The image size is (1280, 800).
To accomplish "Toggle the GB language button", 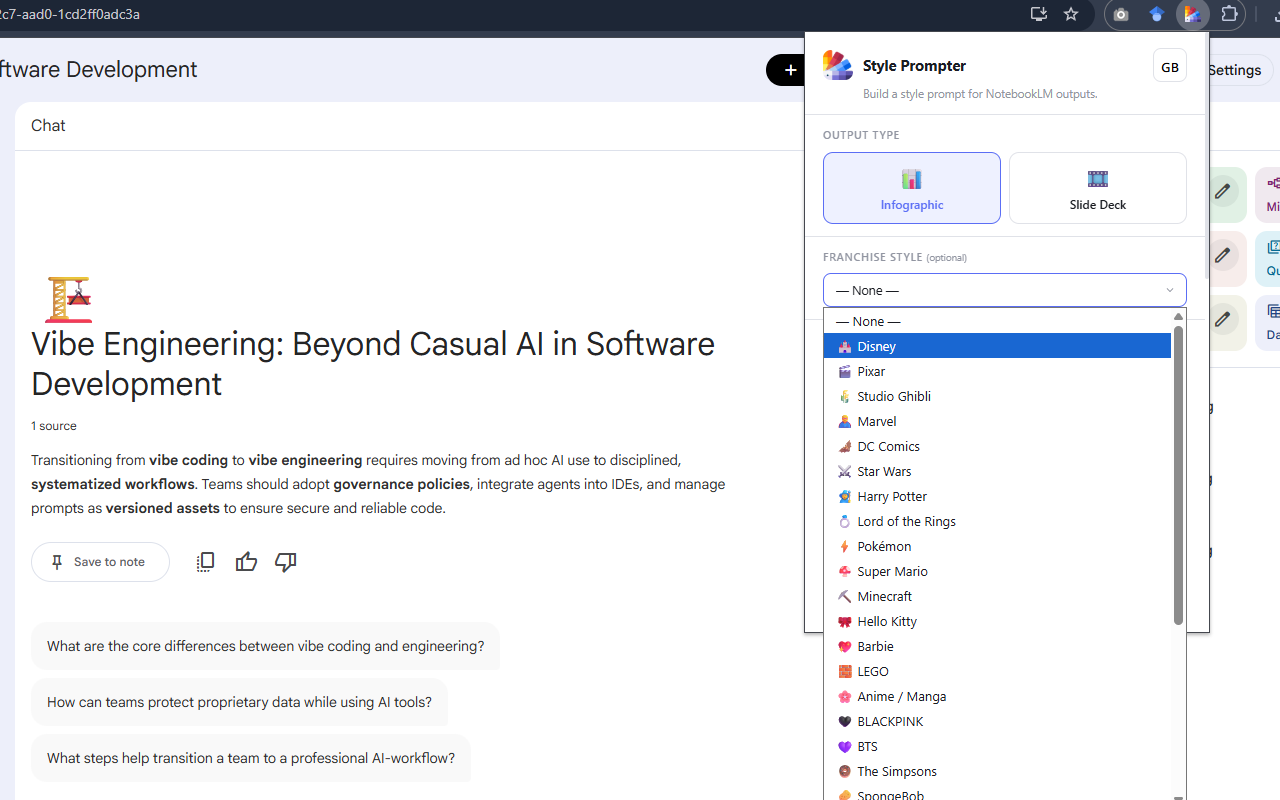I will pos(1169,67).
